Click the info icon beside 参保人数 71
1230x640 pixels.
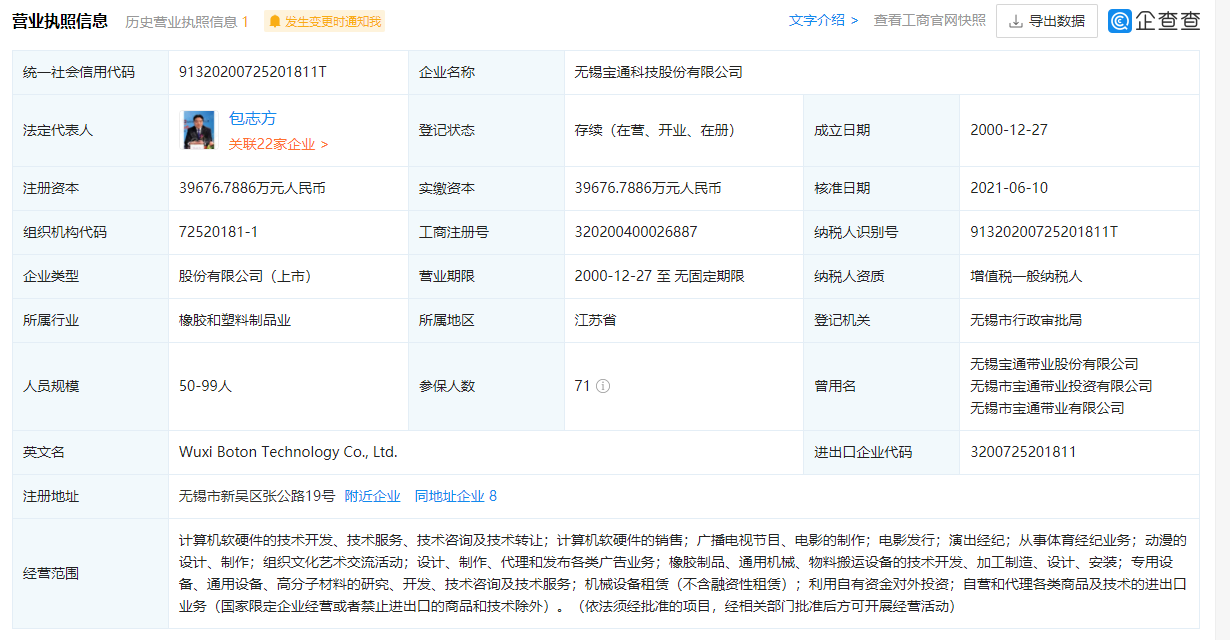click(603, 386)
